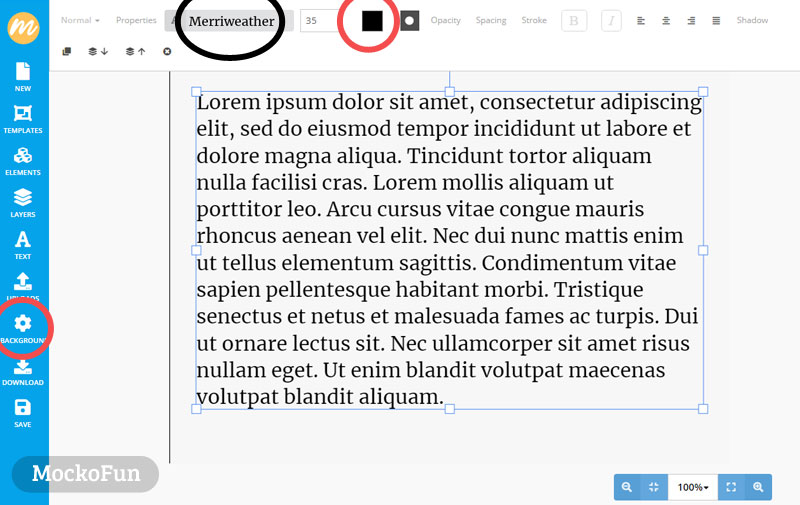Screen dimensions: 800x505
Task: Zoom in on the canvas
Action: pos(758,487)
